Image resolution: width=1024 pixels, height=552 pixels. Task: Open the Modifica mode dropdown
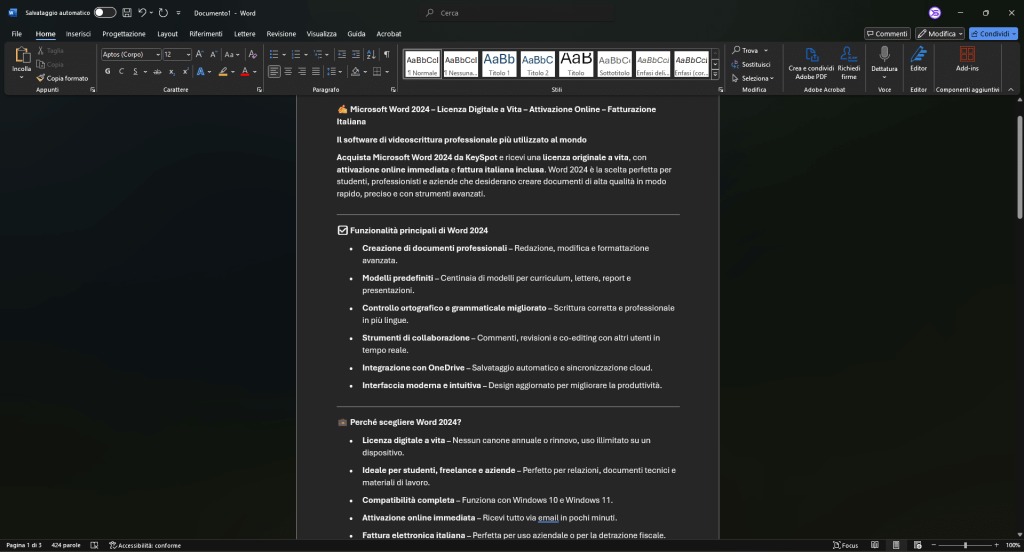pos(940,33)
